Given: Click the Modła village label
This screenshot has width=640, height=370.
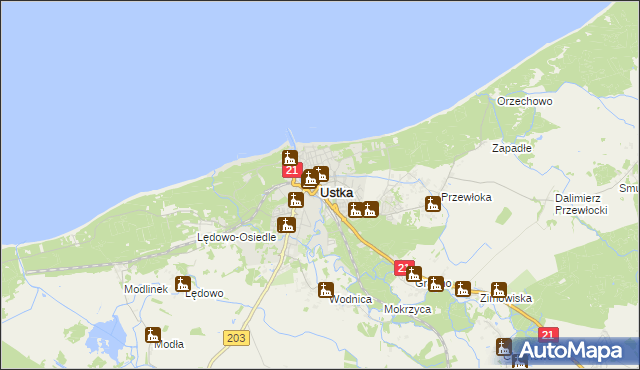Looking at the screenshot, I should tap(169, 344).
